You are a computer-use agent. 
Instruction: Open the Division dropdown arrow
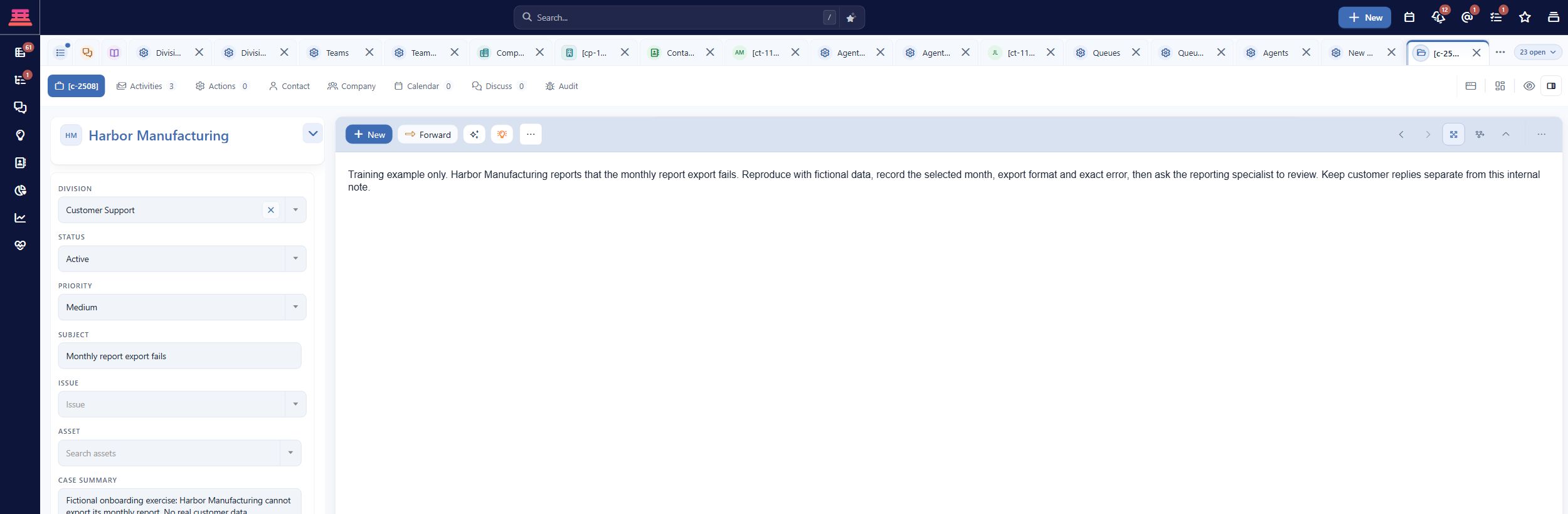(295, 210)
